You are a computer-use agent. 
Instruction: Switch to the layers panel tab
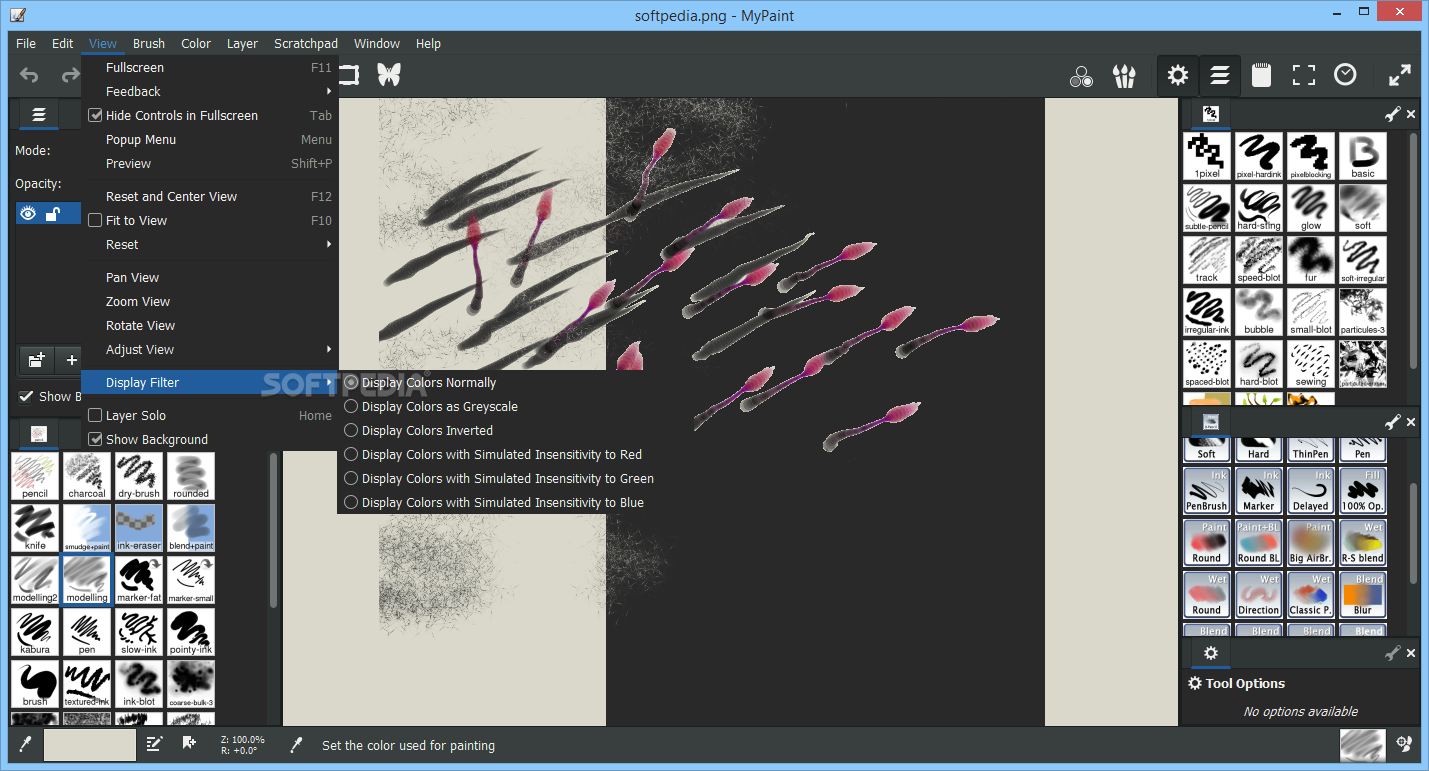pyautogui.click(x=39, y=116)
